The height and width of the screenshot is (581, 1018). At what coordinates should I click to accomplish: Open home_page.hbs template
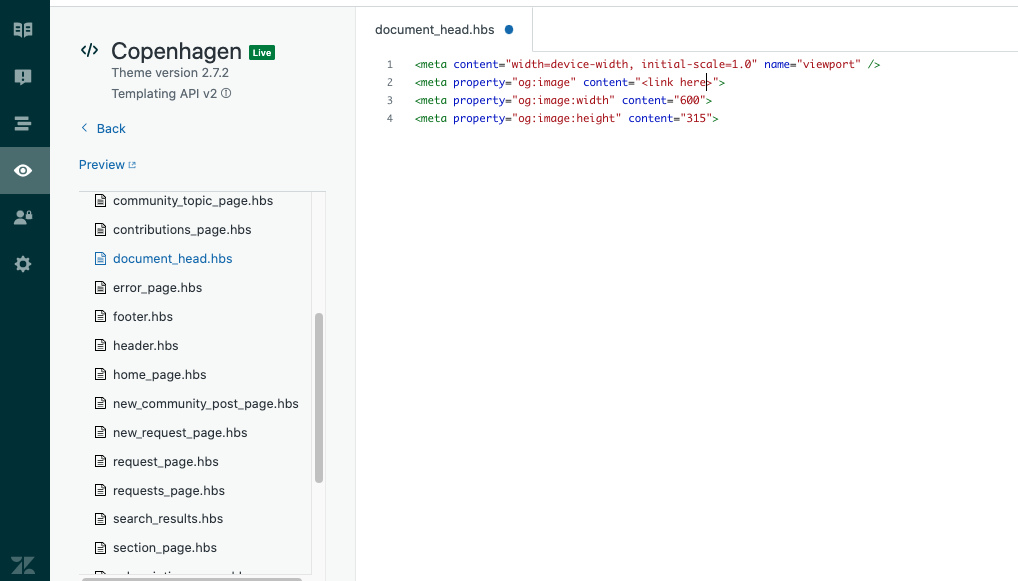click(x=159, y=375)
